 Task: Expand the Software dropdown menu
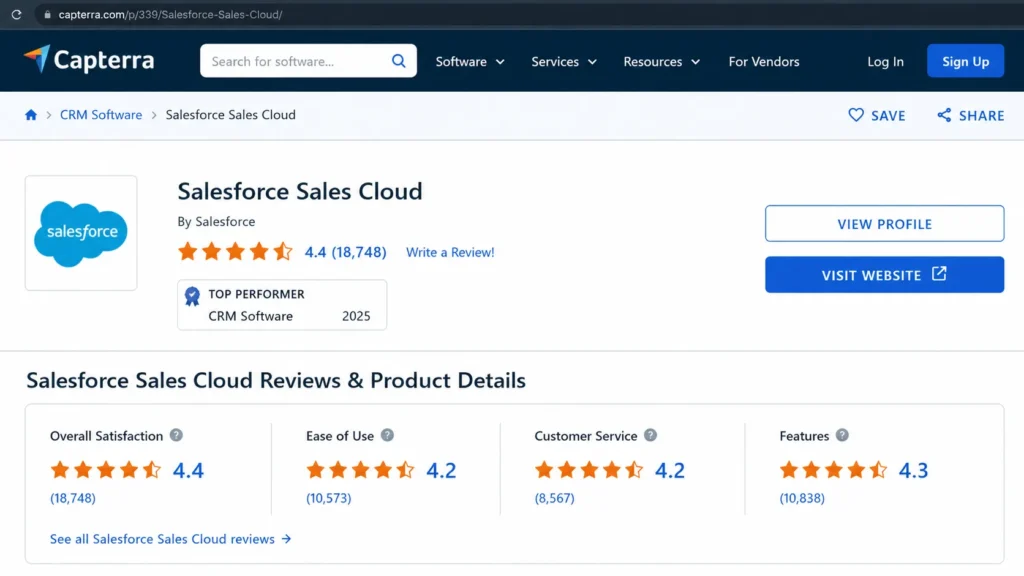pos(470,61)
